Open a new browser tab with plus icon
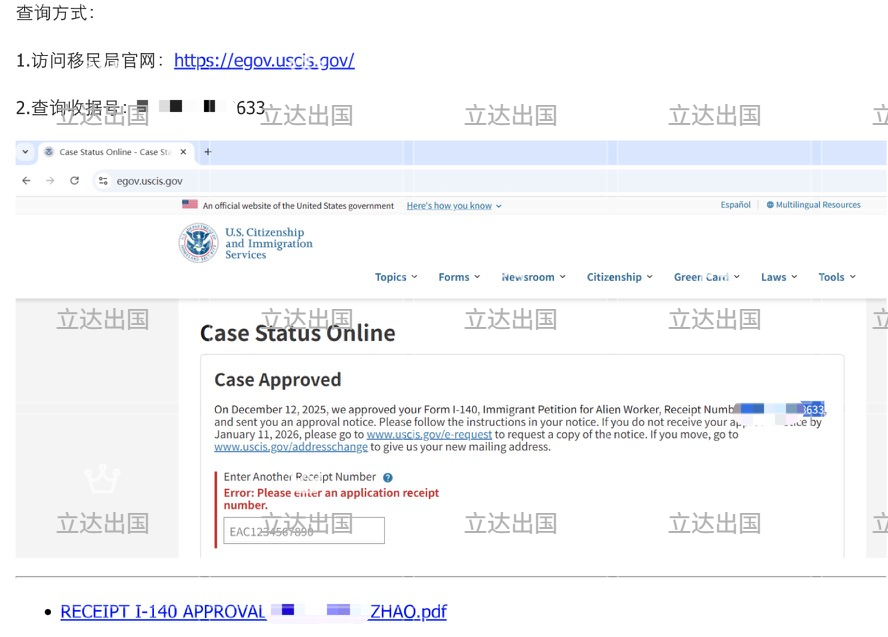Screen dimensions: 888x637 (208, 152)
